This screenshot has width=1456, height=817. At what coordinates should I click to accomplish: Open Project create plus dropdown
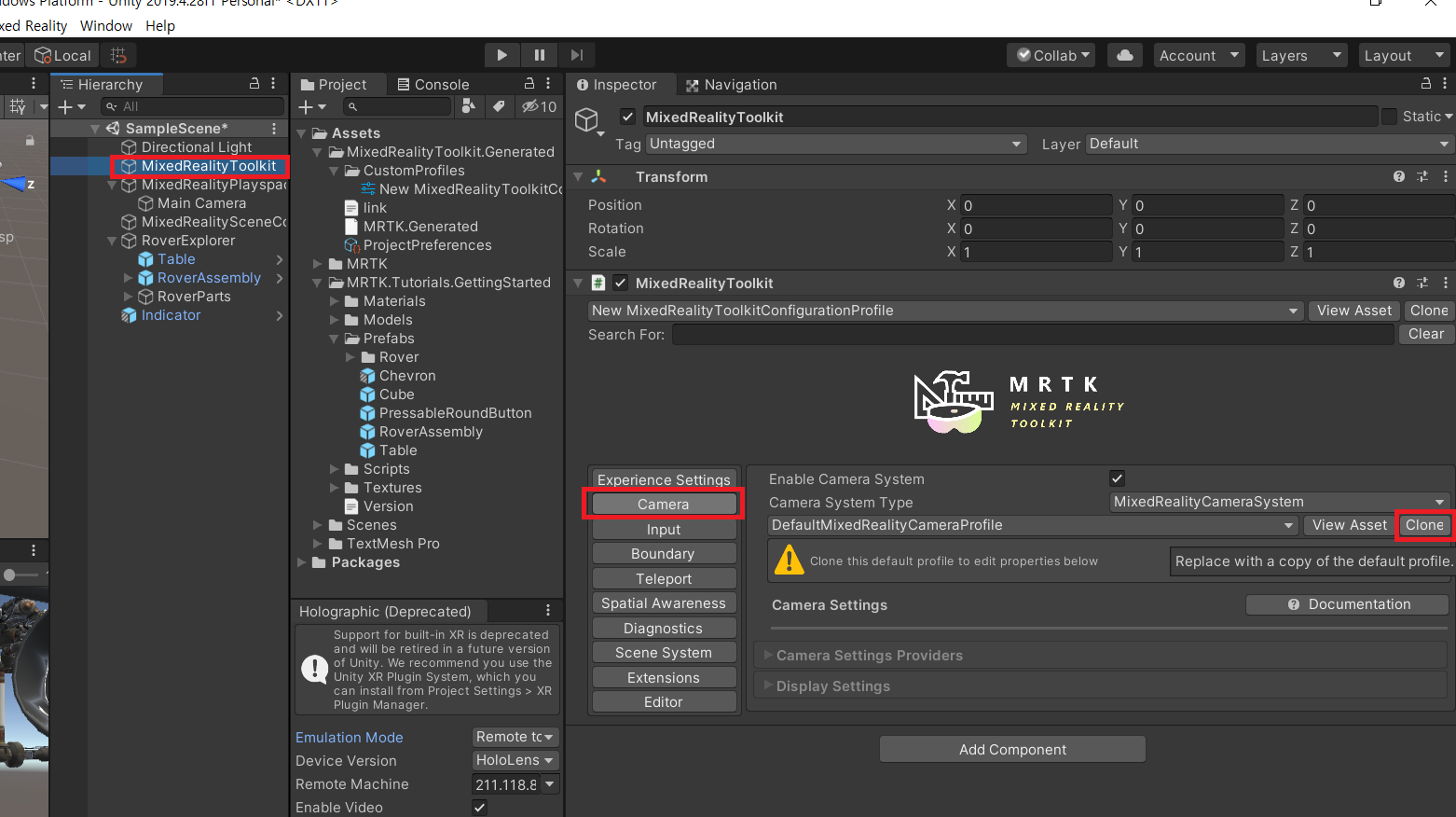click(311, 107)
